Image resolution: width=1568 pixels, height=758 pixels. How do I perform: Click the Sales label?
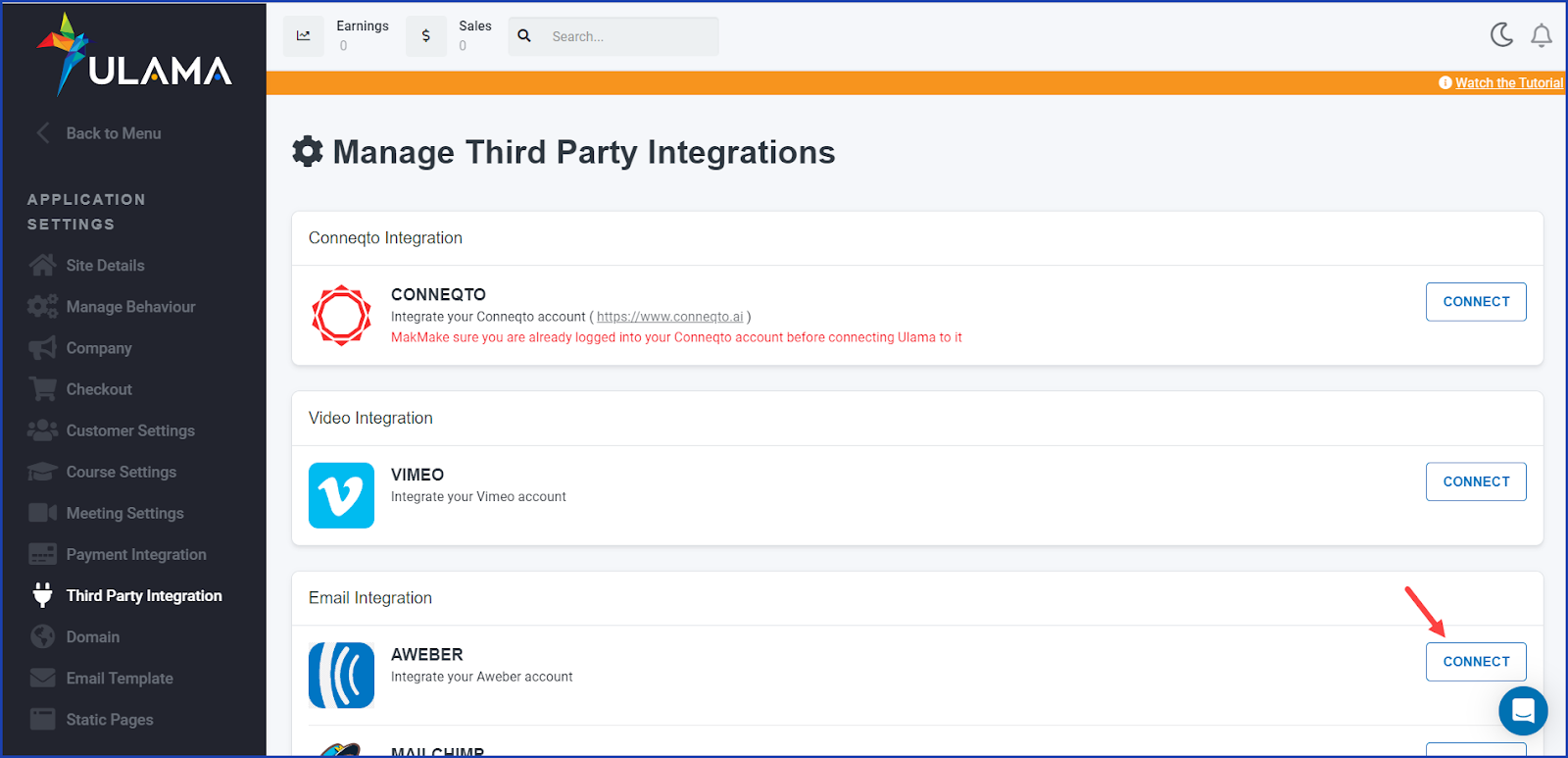[475, 26]
